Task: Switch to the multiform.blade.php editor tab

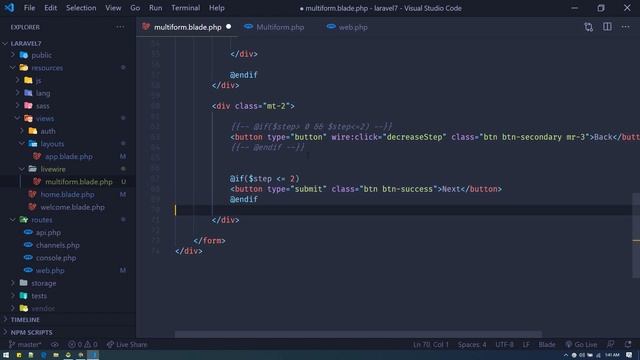Action: (187, 27)
